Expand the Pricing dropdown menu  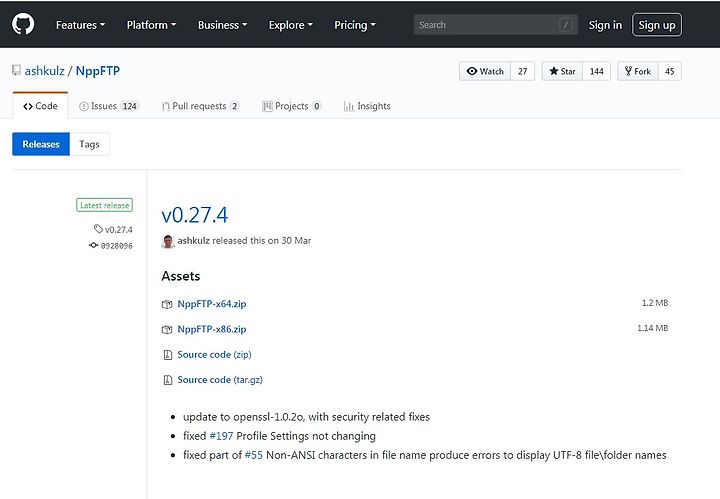[354, 25]
